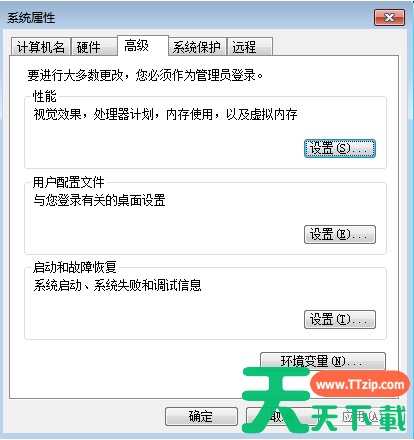Screen dimensions: 414x440
Task: Confirm with the 确定 button
Action: click(x=201, y=416)
